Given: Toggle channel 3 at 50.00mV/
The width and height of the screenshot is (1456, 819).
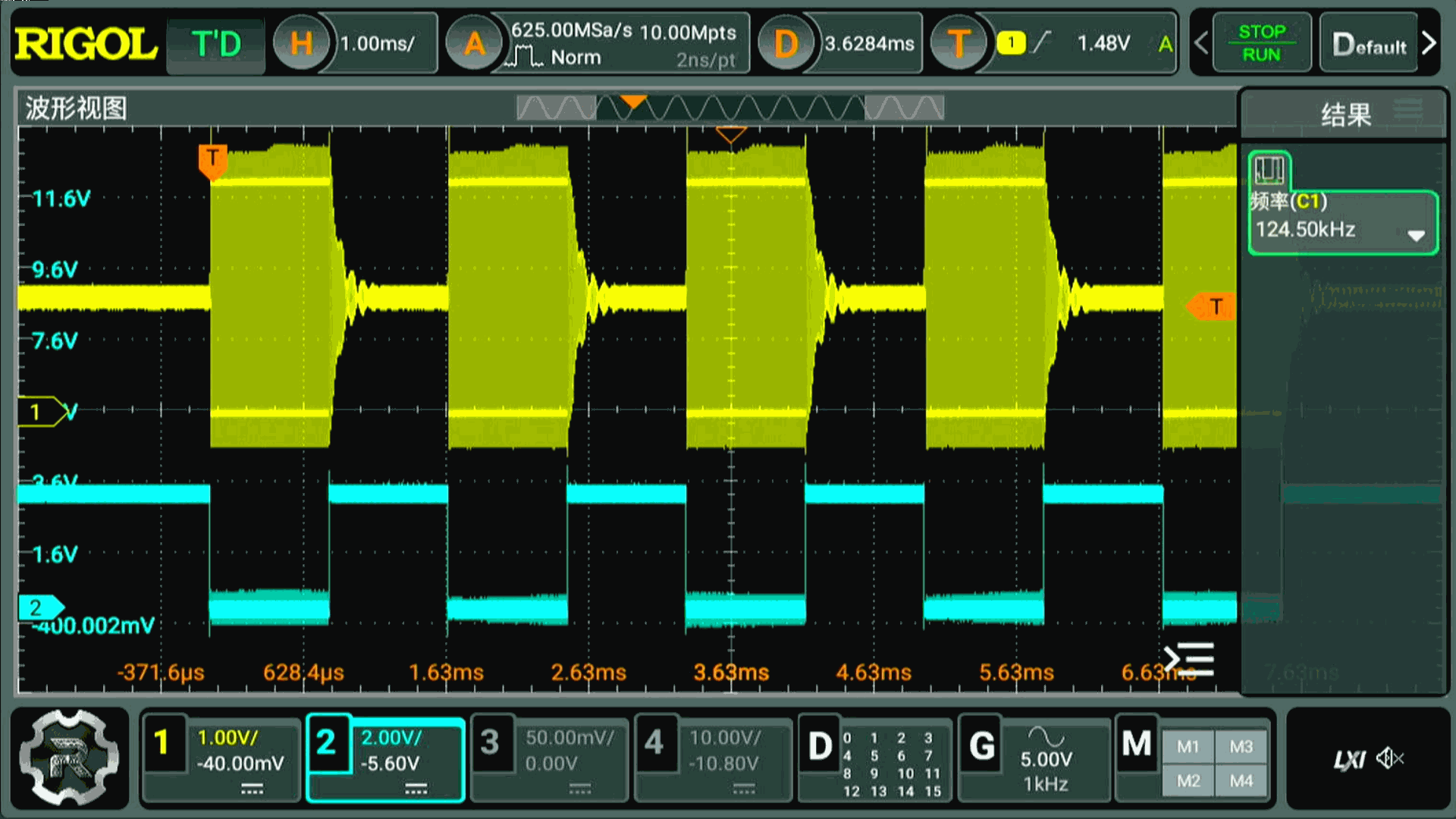Looking at the screenshot, I should pyautogui.click(x=549, y=757).
